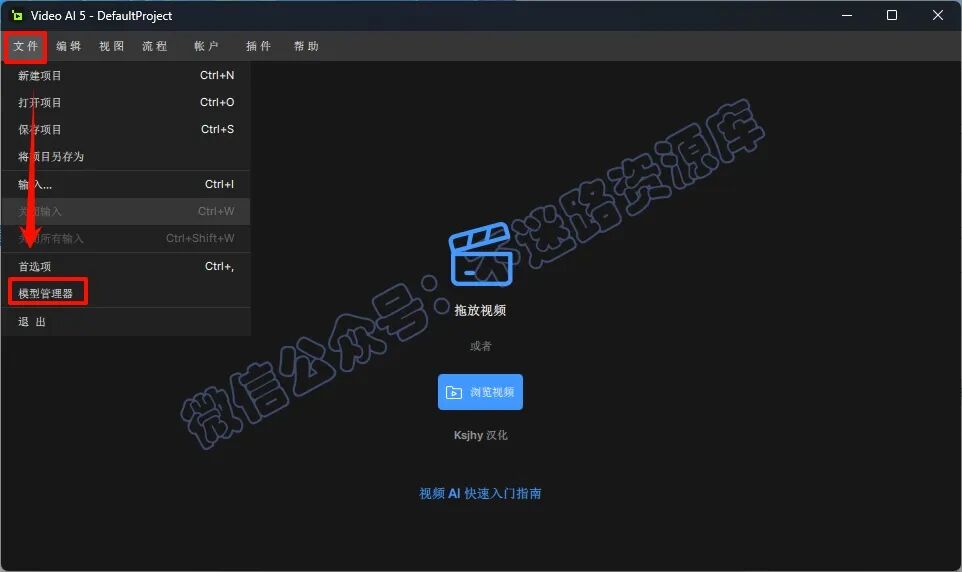Click the Video AI app logo icon
Image resolution: width=962 pixels, height=572 pixels.
pos(17,15)
